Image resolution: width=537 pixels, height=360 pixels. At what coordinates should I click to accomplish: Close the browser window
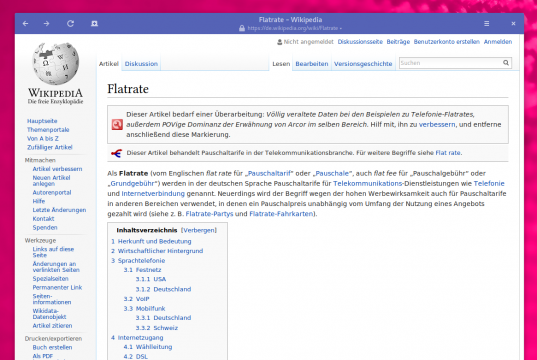pos(513,24)
